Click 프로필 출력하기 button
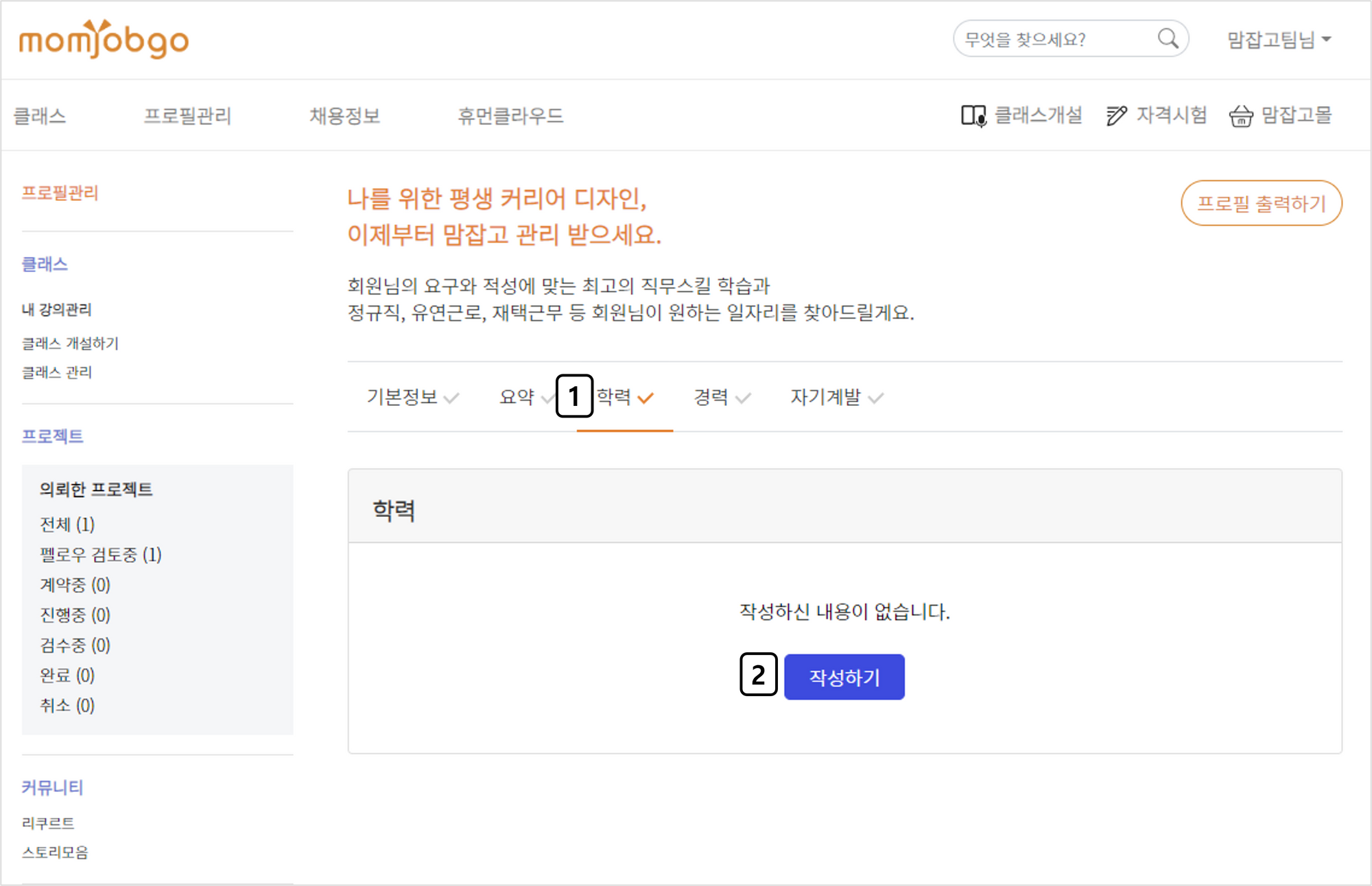The width and height of the screenshot is (1372, 886). click(1261, 204)
